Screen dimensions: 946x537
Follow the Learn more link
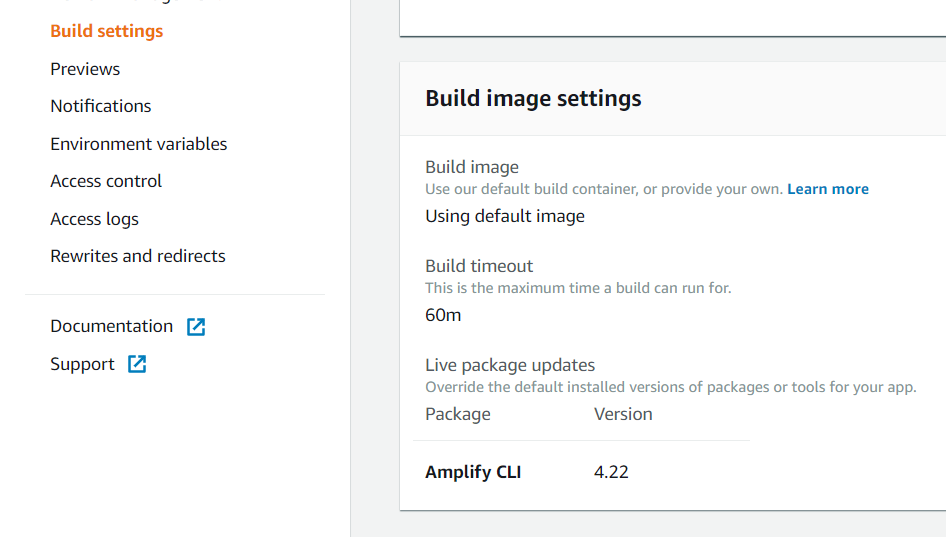[828, 189]
